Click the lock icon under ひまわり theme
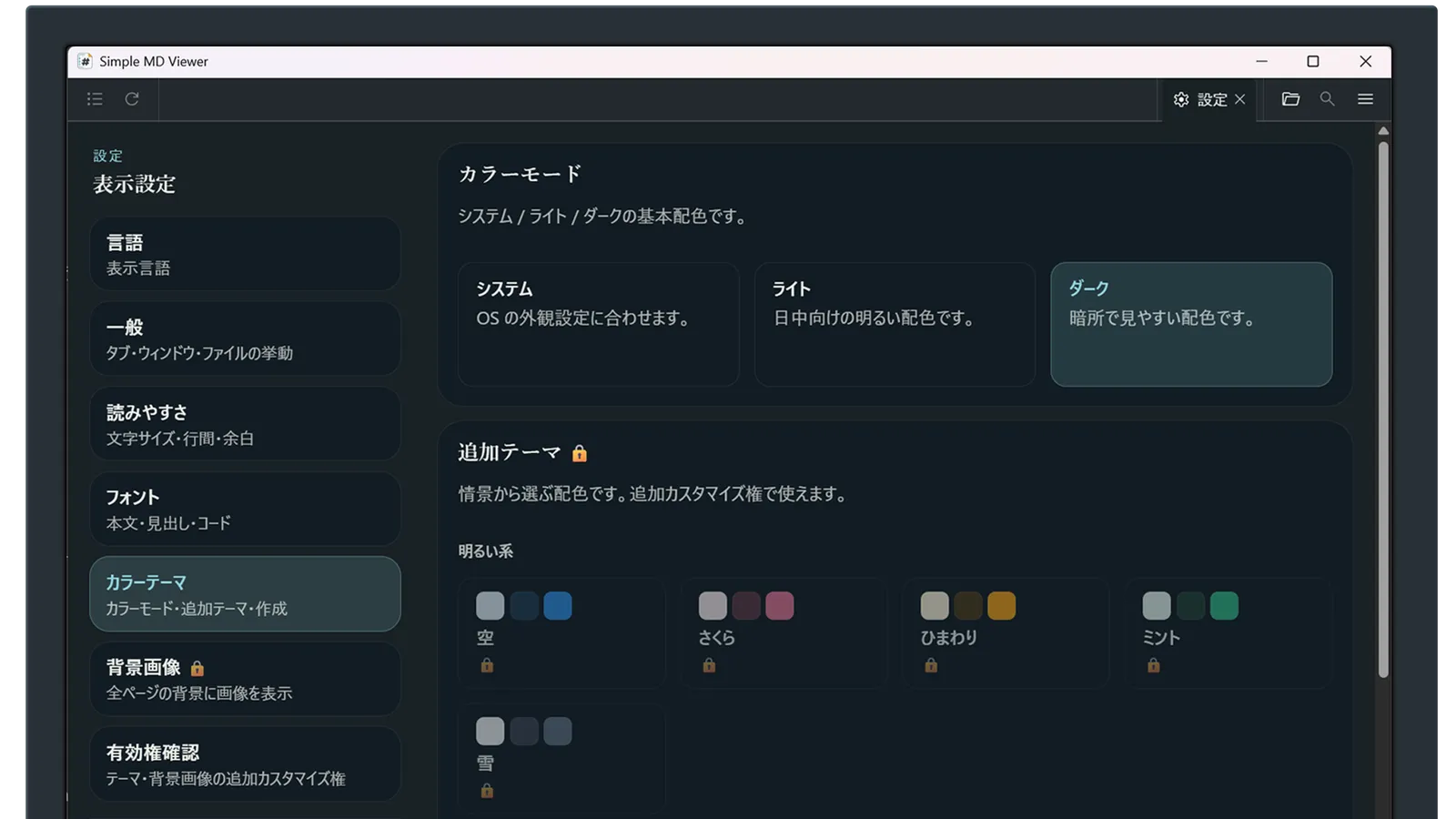The image size is (1456, 819). pos(931,665)
